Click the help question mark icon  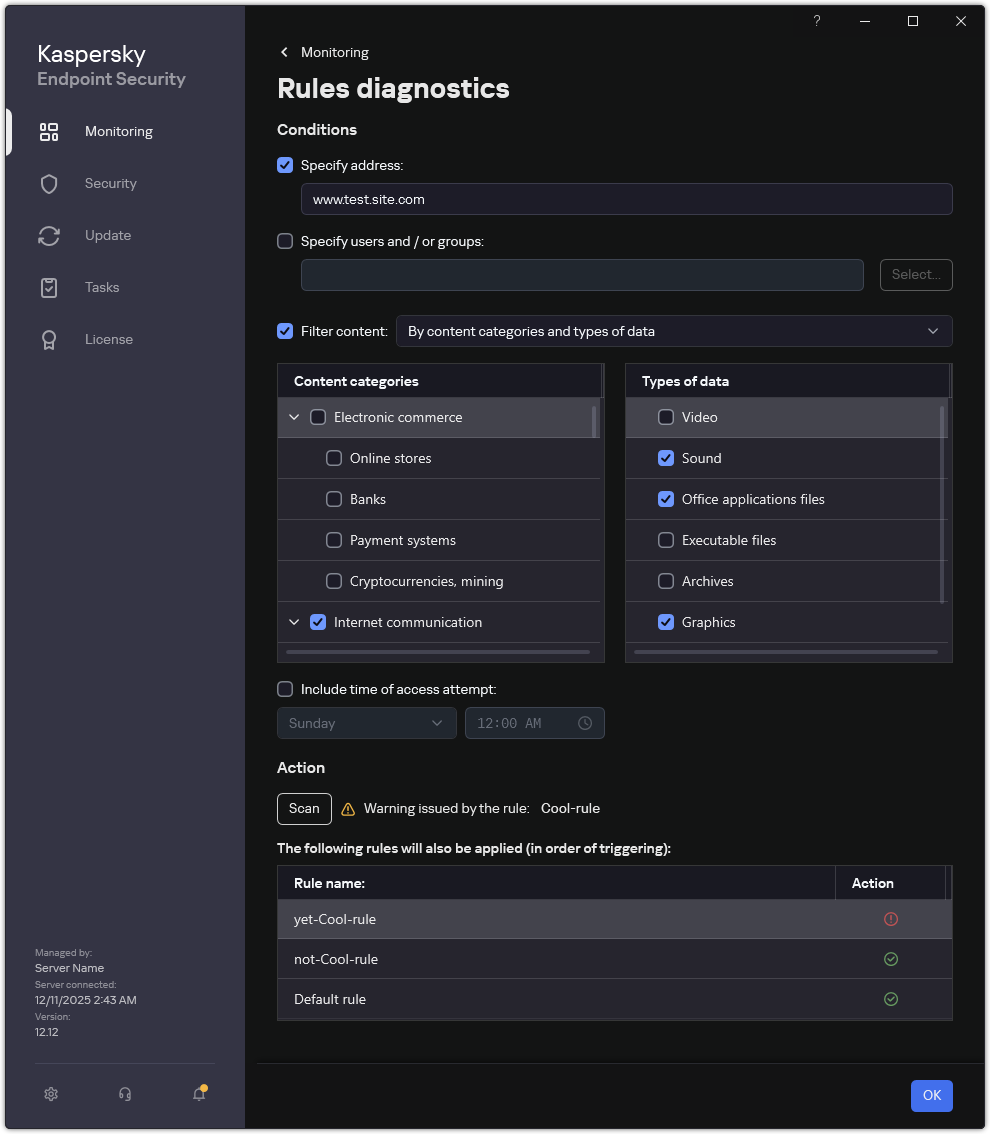pos(817,21)
